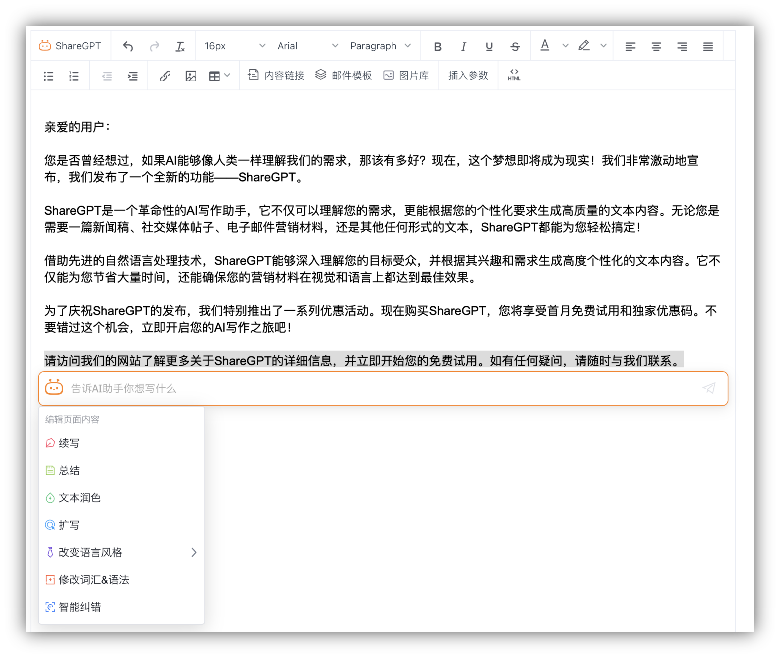Click the highlighted paragraph starting 请访问我们的网站

click(x=364, y=360)
